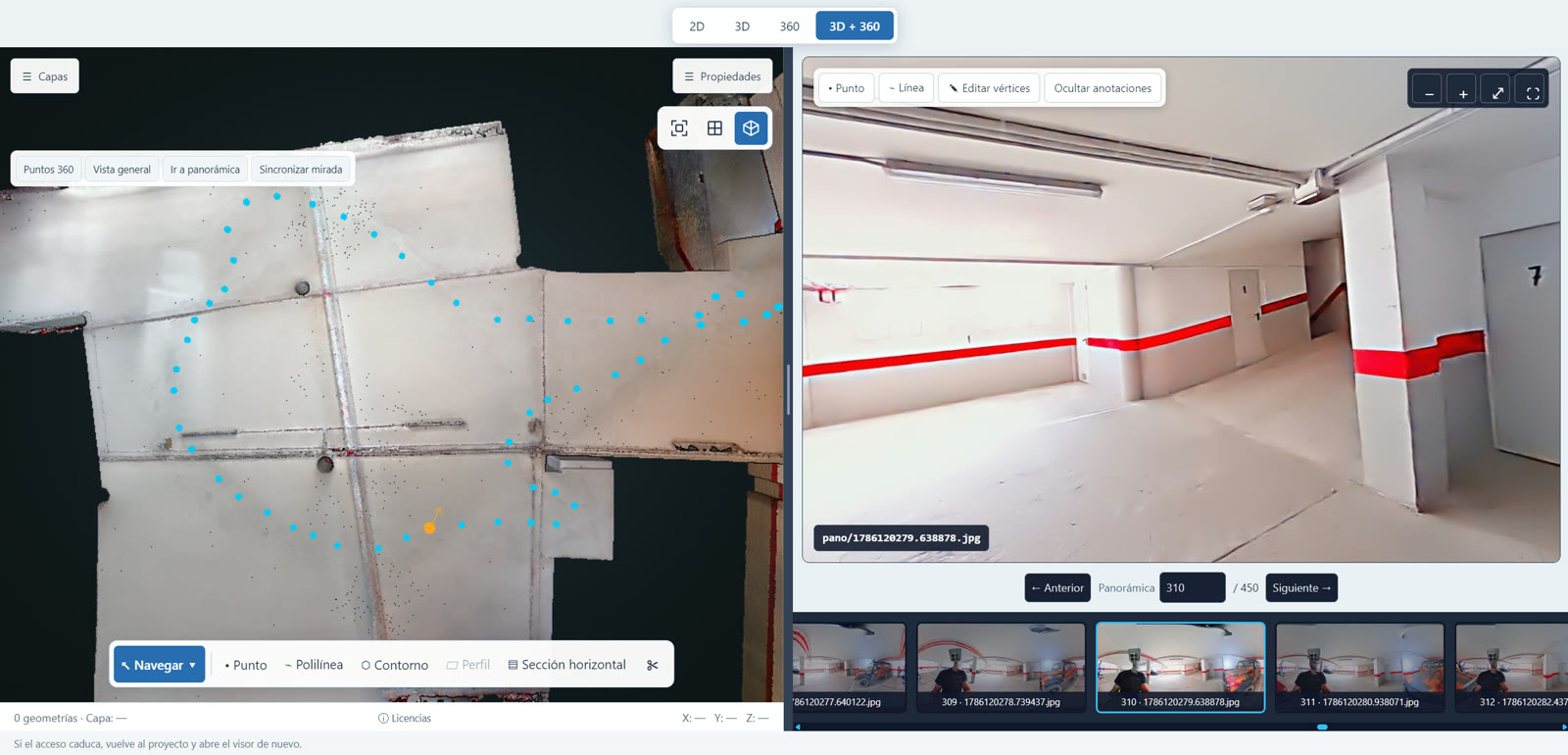
Task: Click the orange current panorama point marker
Action: point(429,528)
